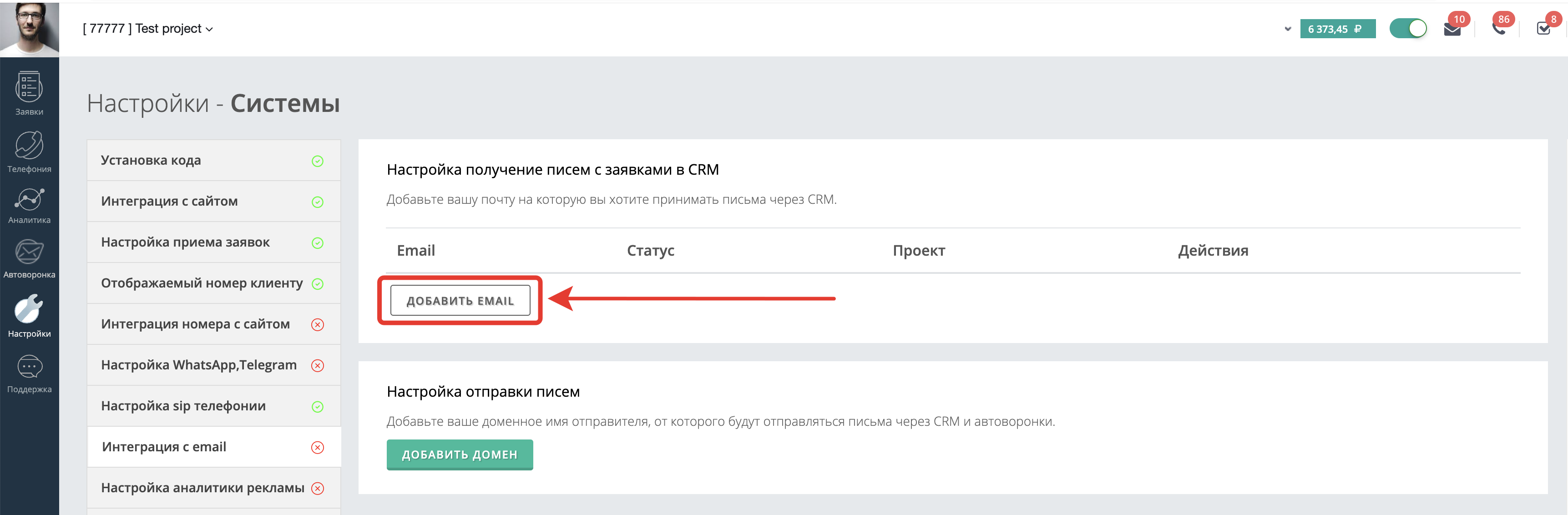Click the Настройки - Системы page title

[x=213, y=103]
